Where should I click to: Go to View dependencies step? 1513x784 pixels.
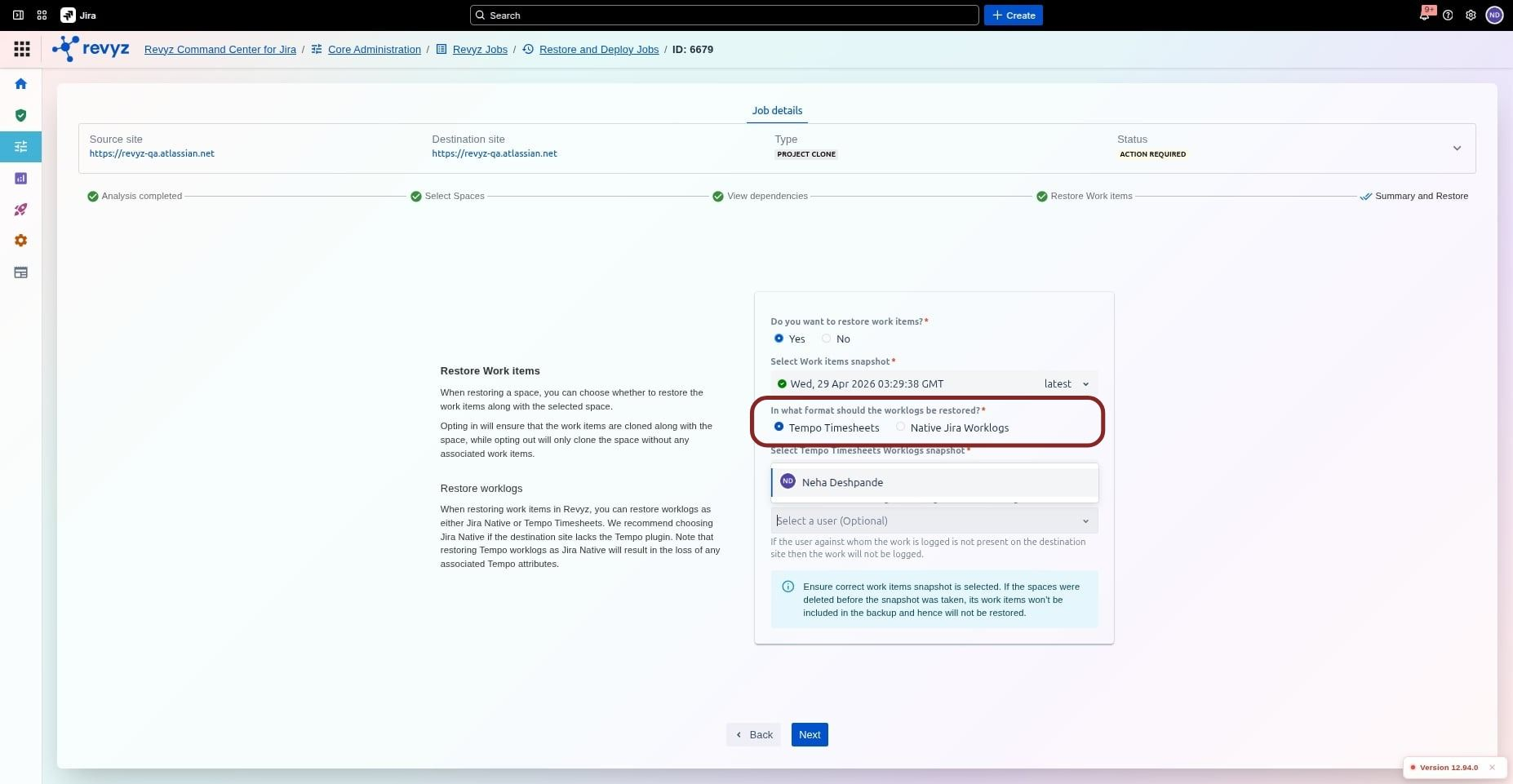761,196
